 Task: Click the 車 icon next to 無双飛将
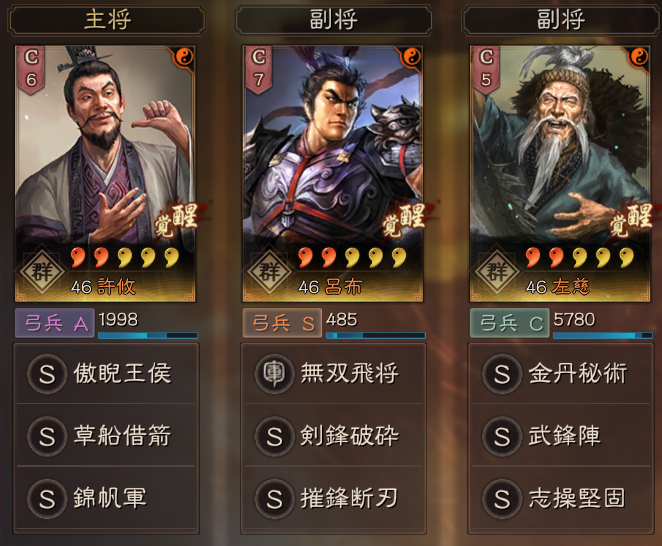click(x=274, y=374)
